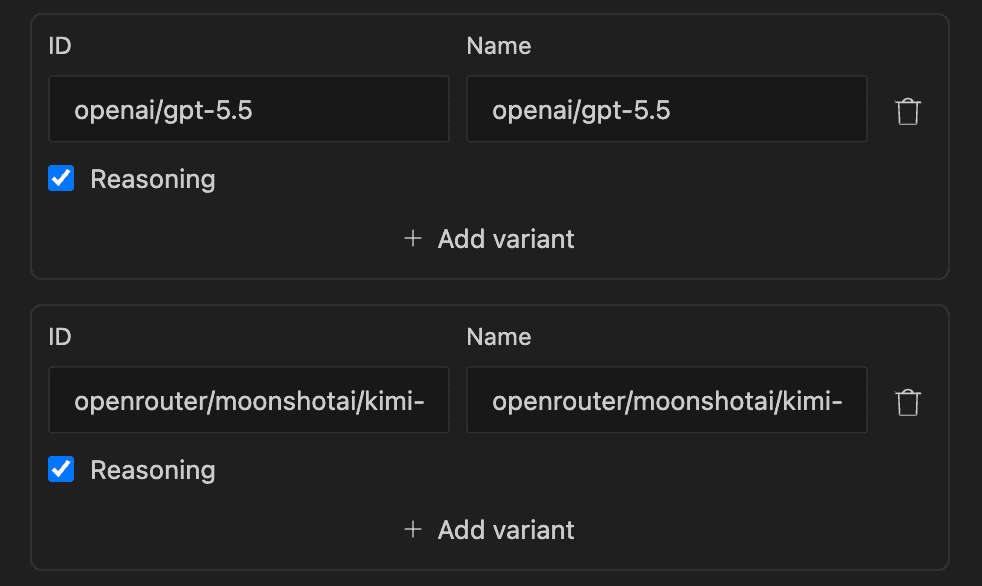
Task: Add a variant to the openrouter/moonshotai/kimi model
Action: point(489,530)
